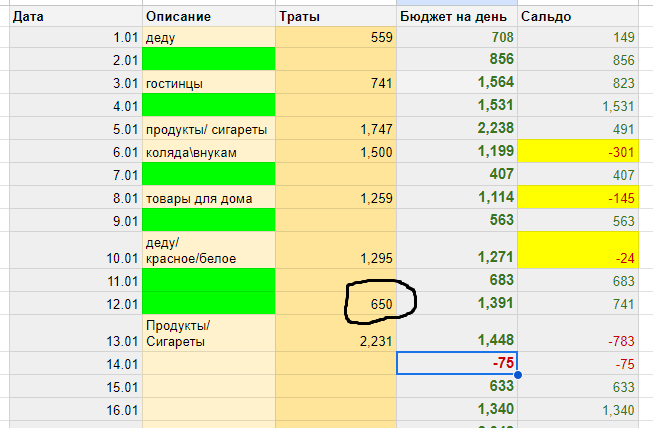653x428 pixels.
Task: Click the blue fill handle on the selected cell
Action: [518, 375]
